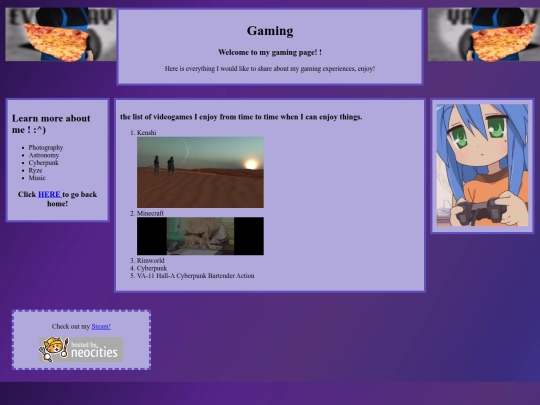This screenshot has width=540, height=405.
Task: Click the VA-11 Hall-A Cyberpunk Bartender Action entry
Action: 196,276
